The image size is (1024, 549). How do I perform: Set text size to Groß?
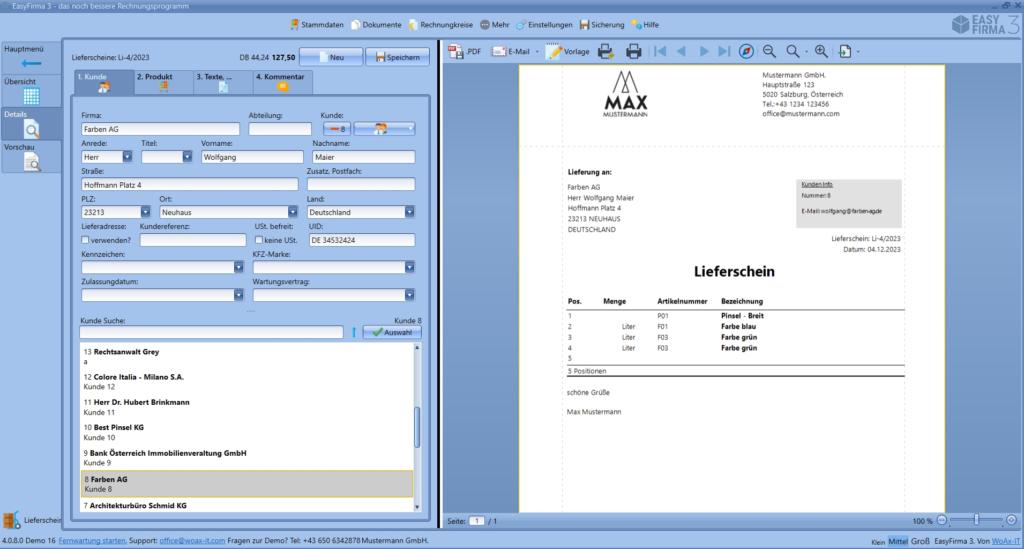(920, 540)
